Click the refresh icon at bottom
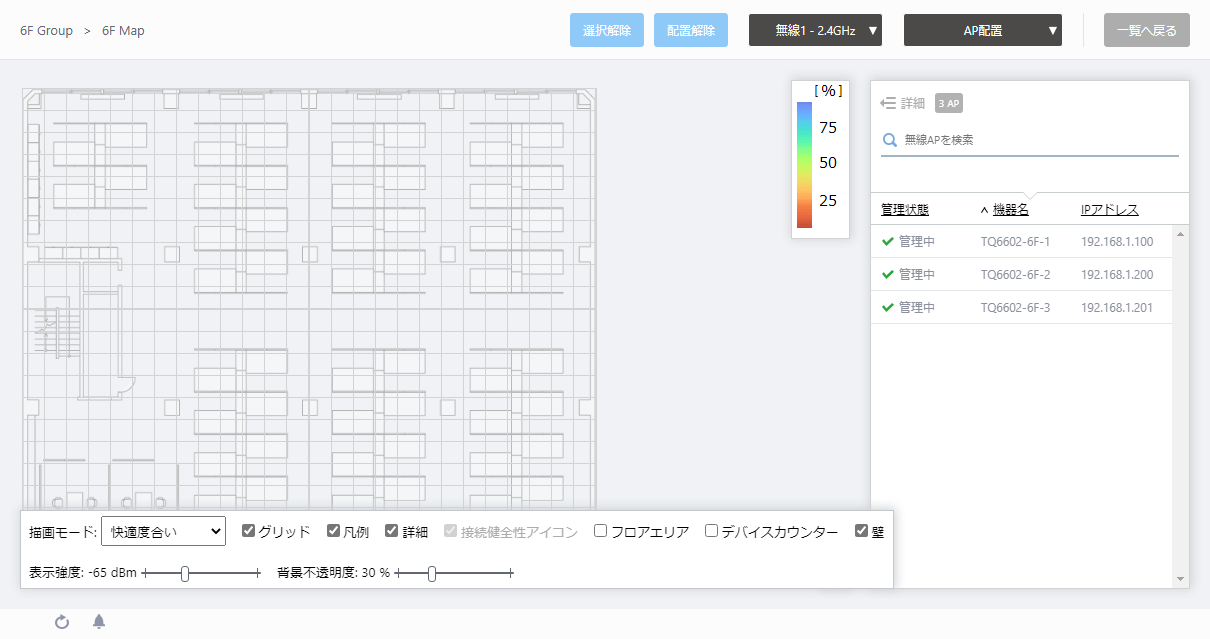The image size is (1210, 639). point(62,622)
